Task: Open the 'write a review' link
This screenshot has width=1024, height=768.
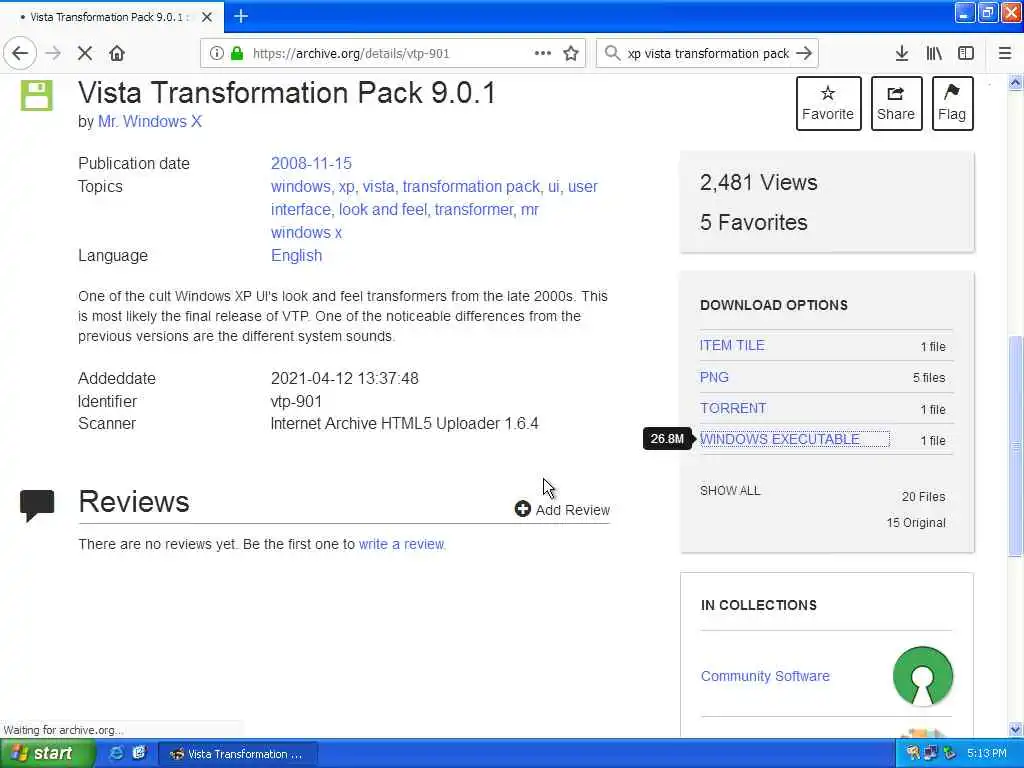Action: pos(402,544)
